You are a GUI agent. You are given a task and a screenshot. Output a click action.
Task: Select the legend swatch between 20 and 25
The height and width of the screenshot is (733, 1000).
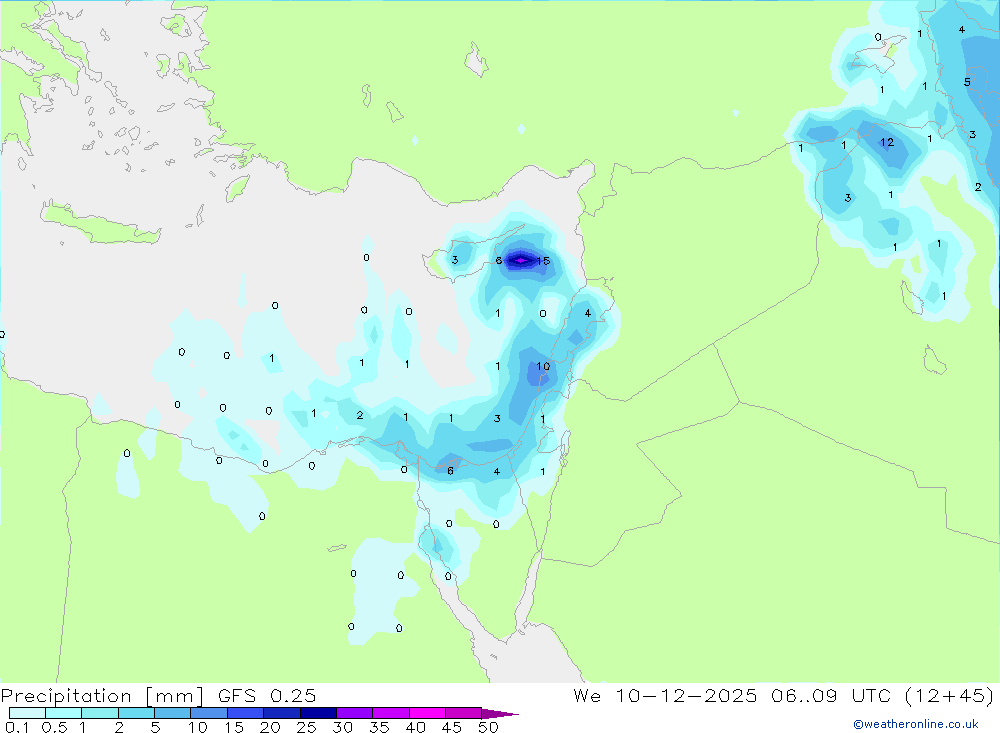[x=282, y=713]
